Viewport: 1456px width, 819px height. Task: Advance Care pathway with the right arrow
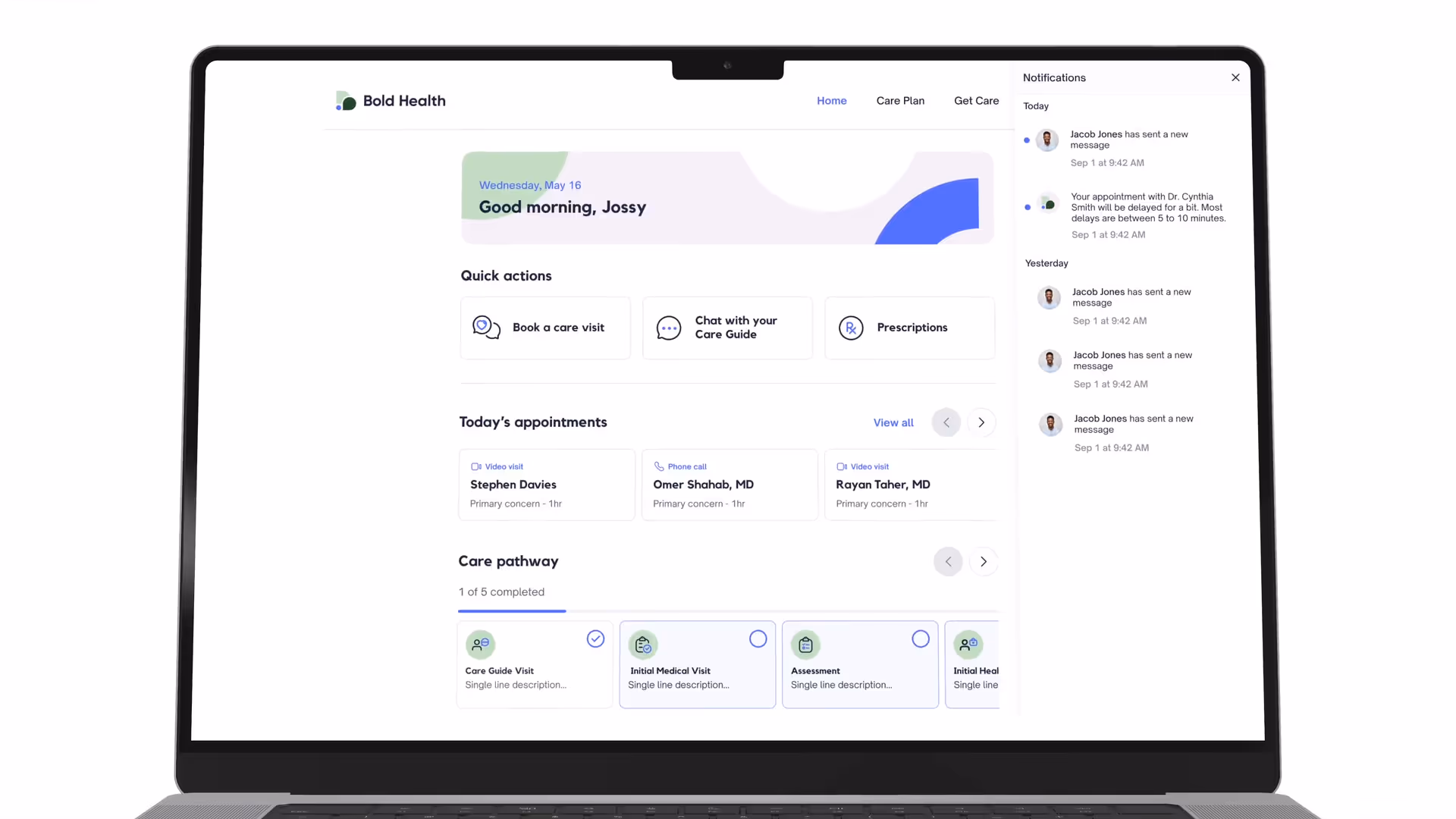tap(984, 562)
